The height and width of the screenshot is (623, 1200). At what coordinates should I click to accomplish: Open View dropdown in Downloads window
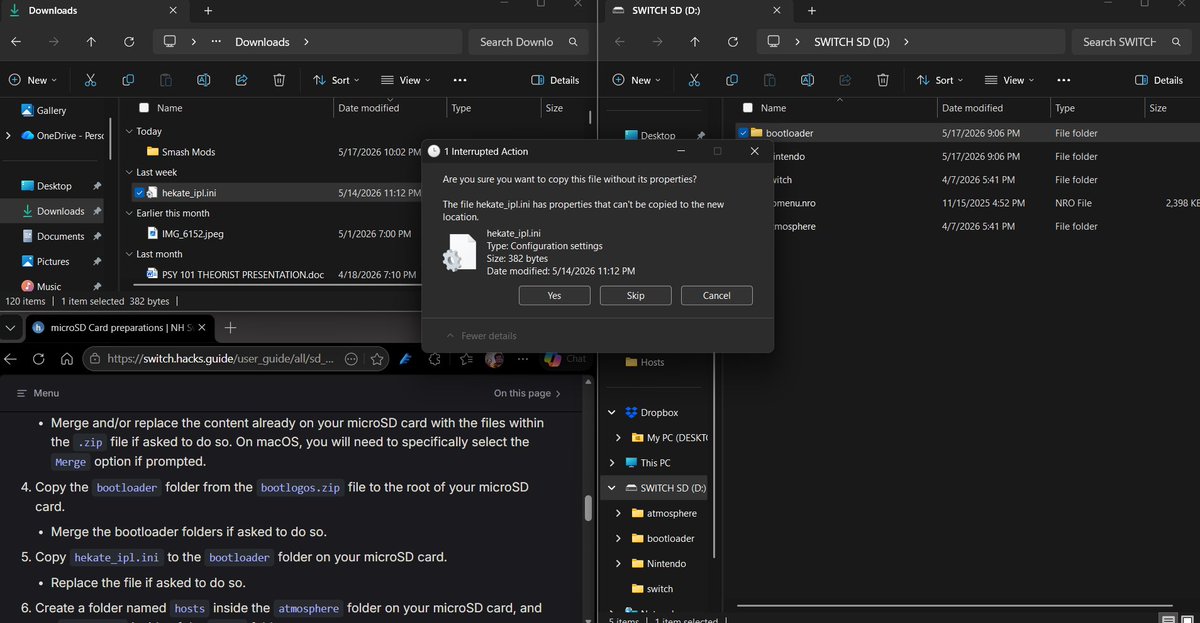tap(406, 80)
